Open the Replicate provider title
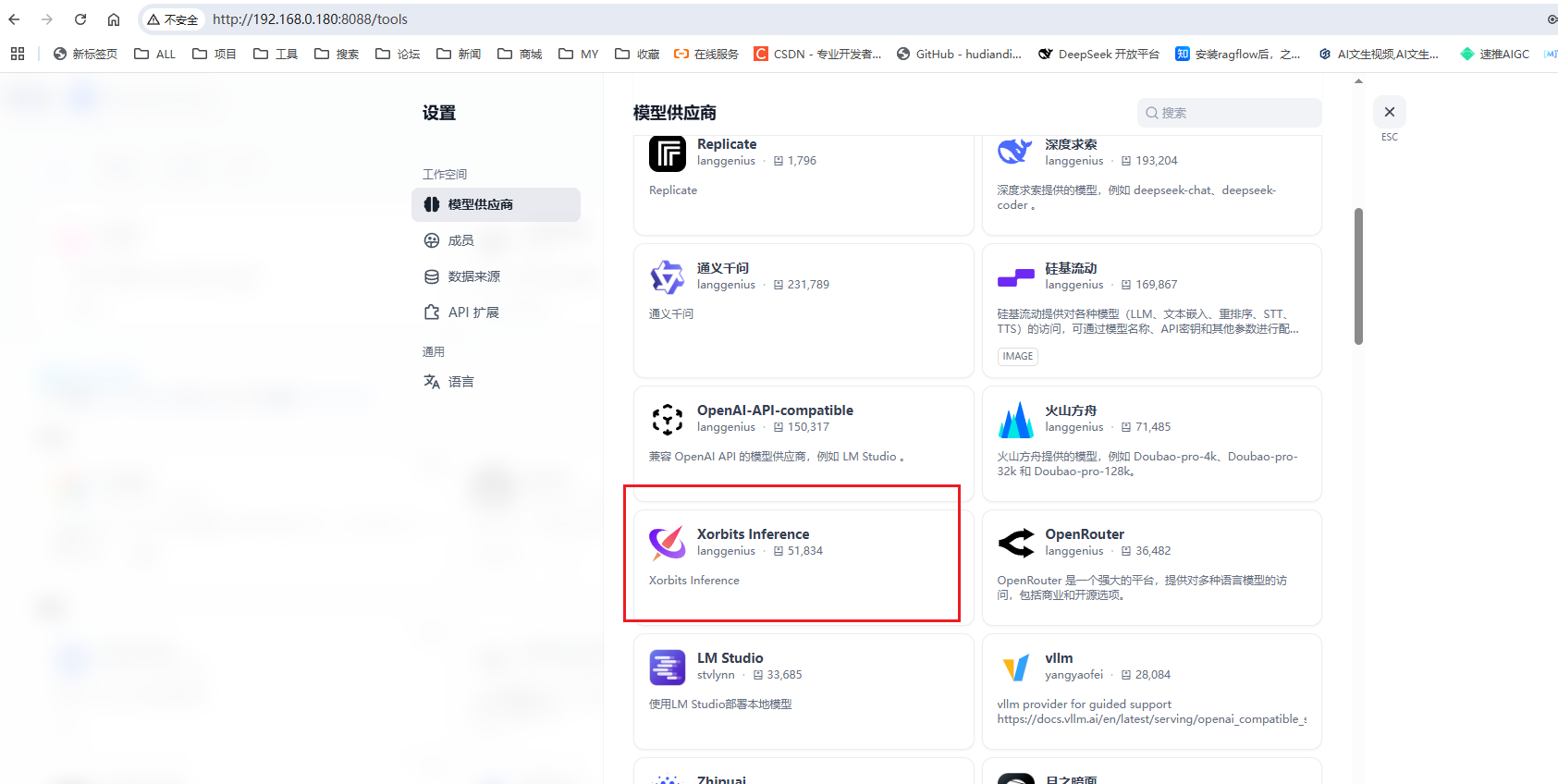Image resolution: width=1558 pixels, height=784 pixels. point(727,144)
